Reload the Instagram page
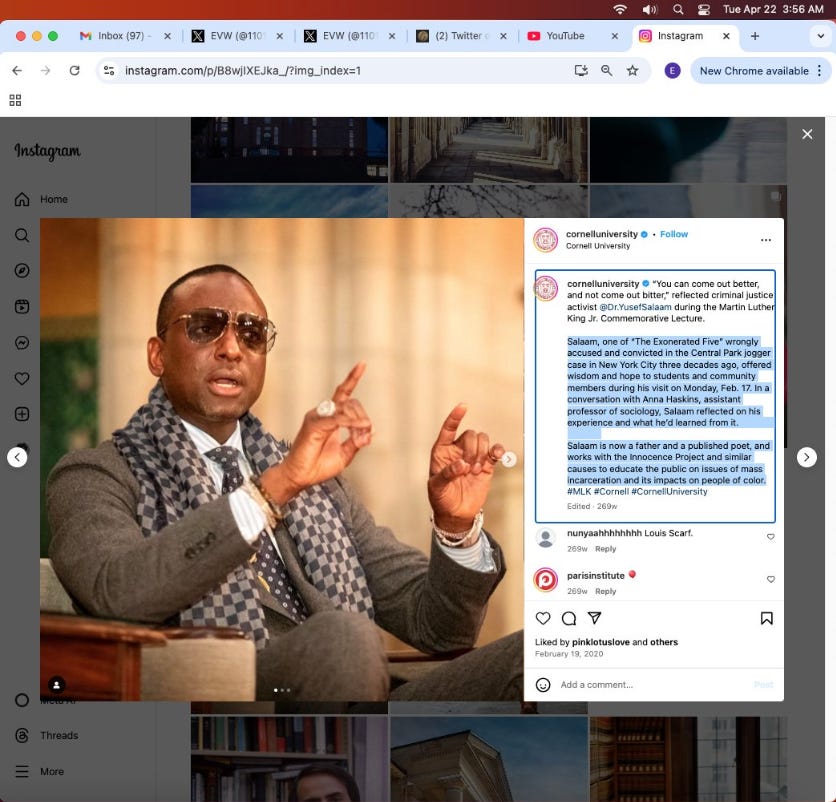836x802 pixels. (x=75, y=71)
